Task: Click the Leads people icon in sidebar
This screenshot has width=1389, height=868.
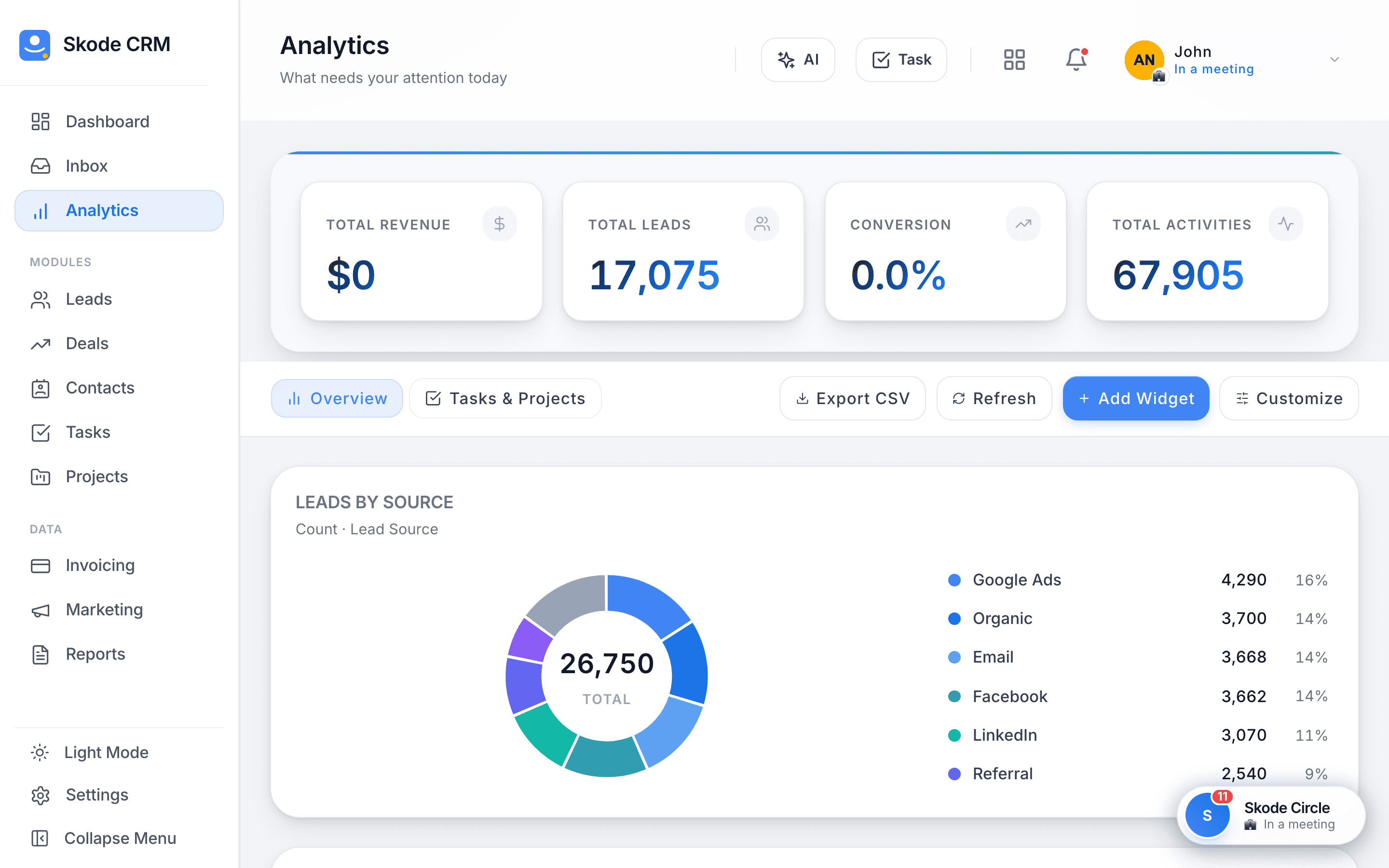Action: tap(40, 299)
